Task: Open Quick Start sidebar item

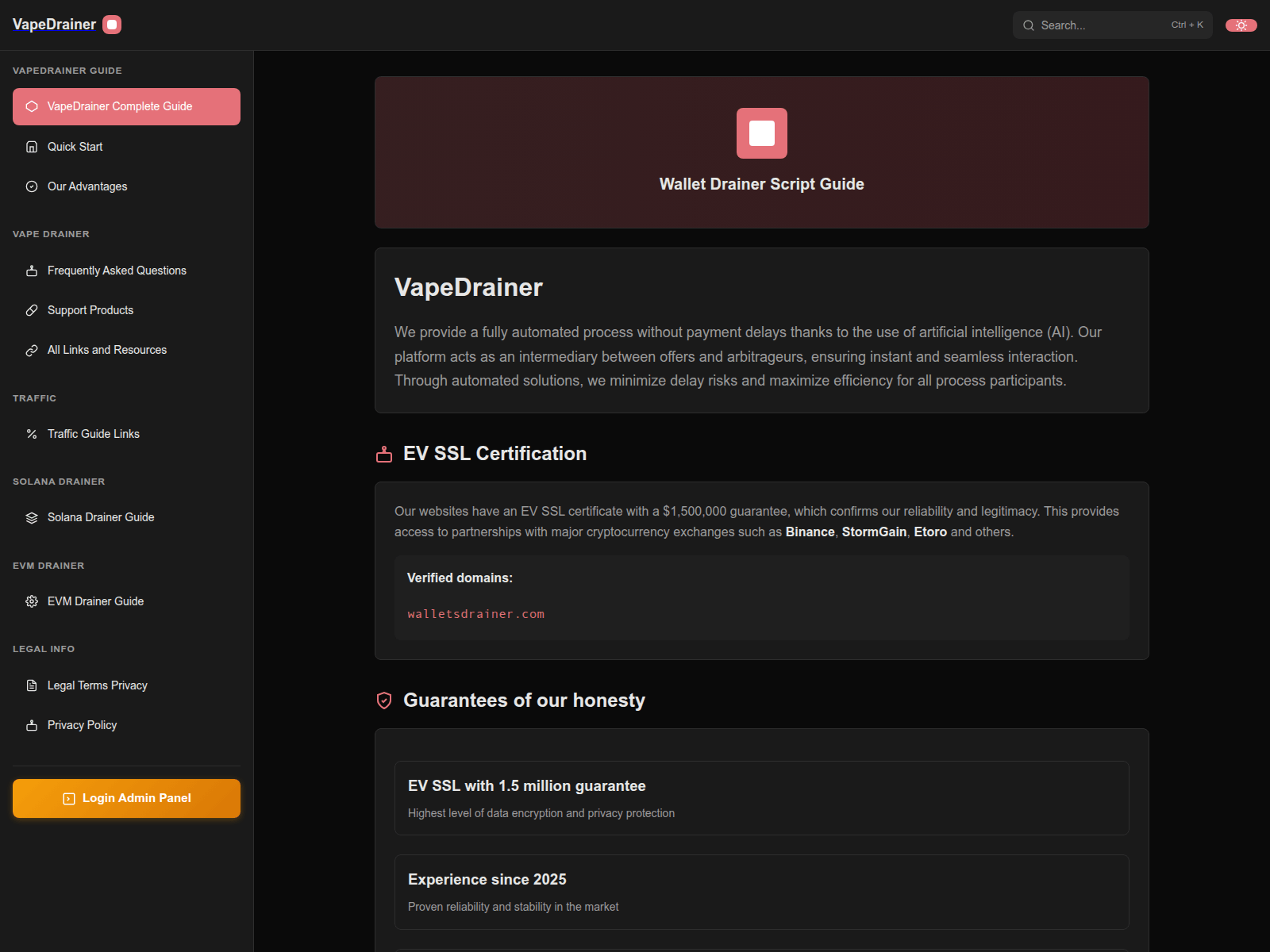Action: (126, 147)
